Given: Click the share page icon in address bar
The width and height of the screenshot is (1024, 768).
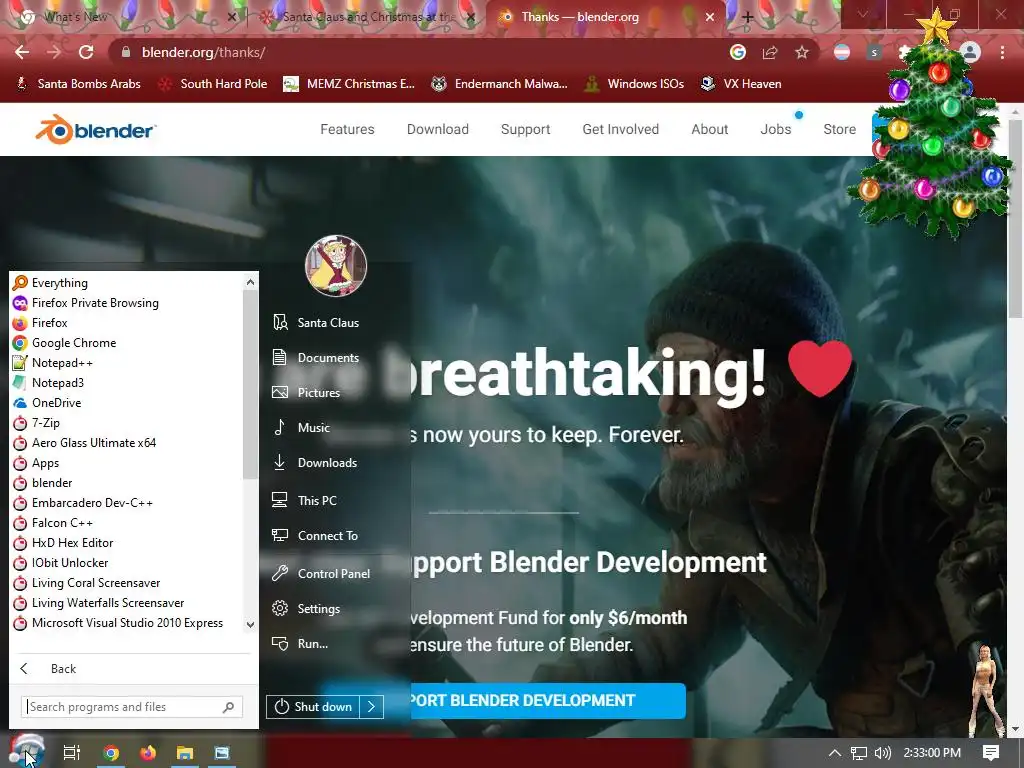Looking at the screenshot, I should click(x=770, y=52).
